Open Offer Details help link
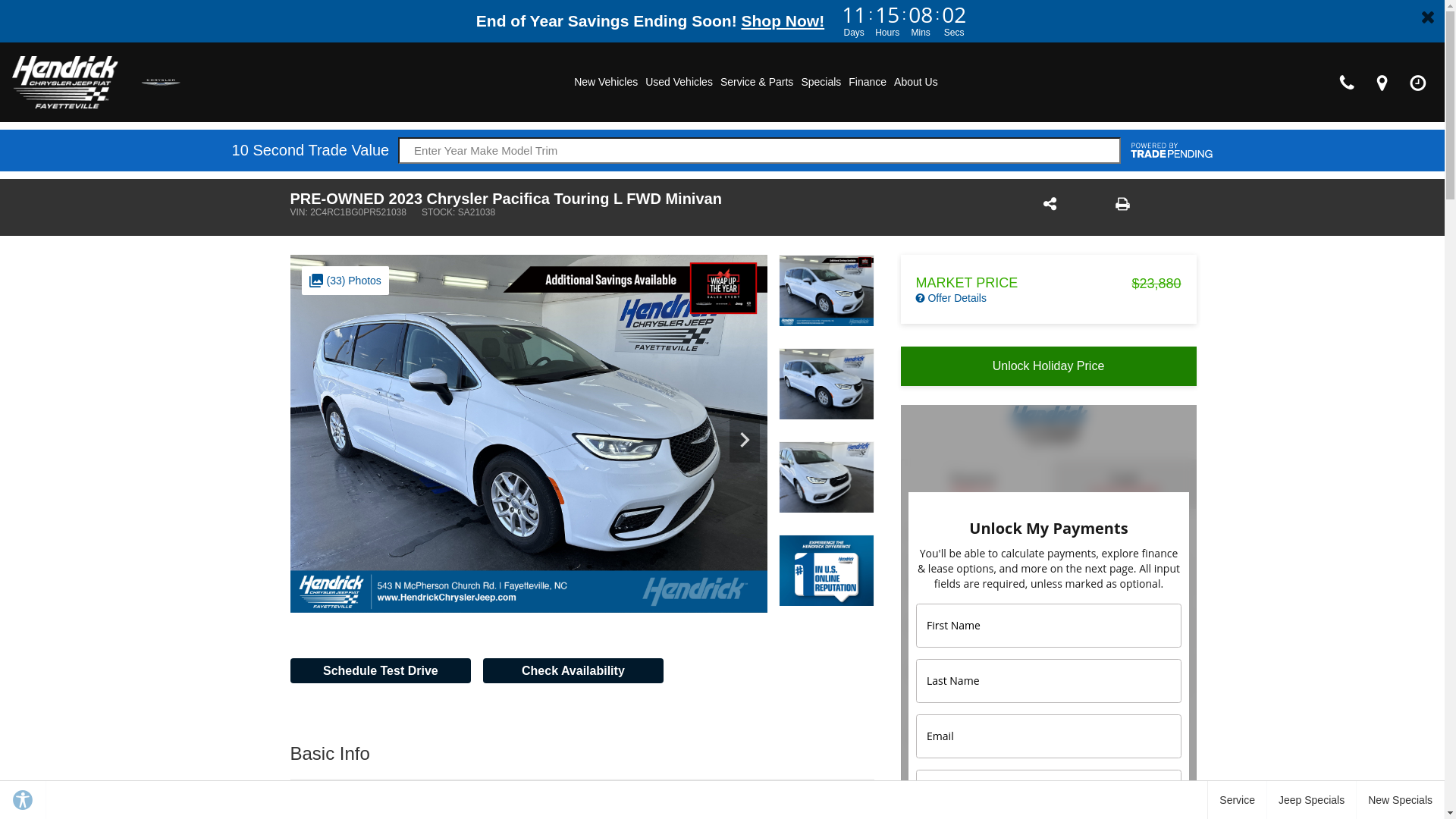 point(951,298)
